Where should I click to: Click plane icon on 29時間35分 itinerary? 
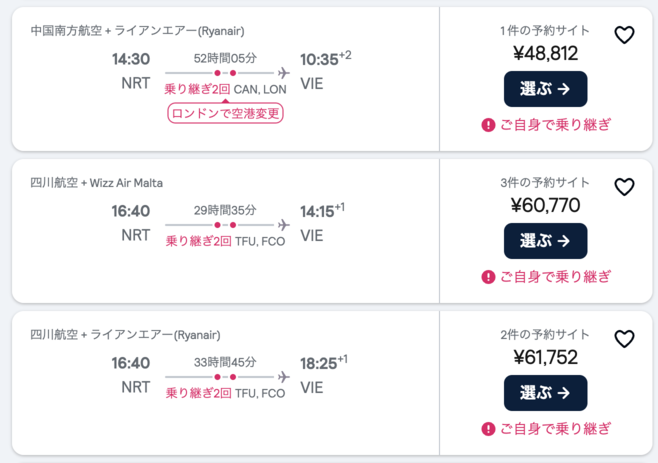[283, 225]
